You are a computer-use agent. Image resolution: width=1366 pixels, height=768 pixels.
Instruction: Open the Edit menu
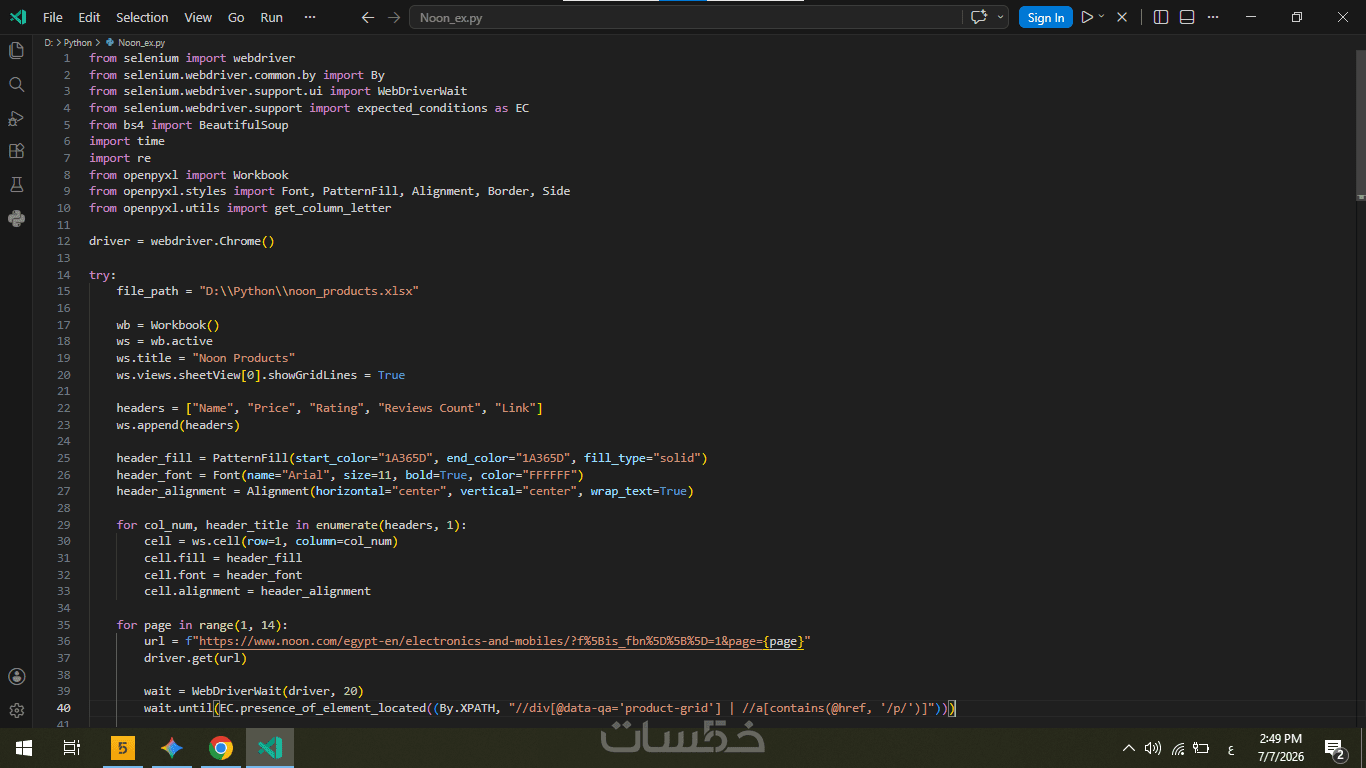click(x=89, y=17)
